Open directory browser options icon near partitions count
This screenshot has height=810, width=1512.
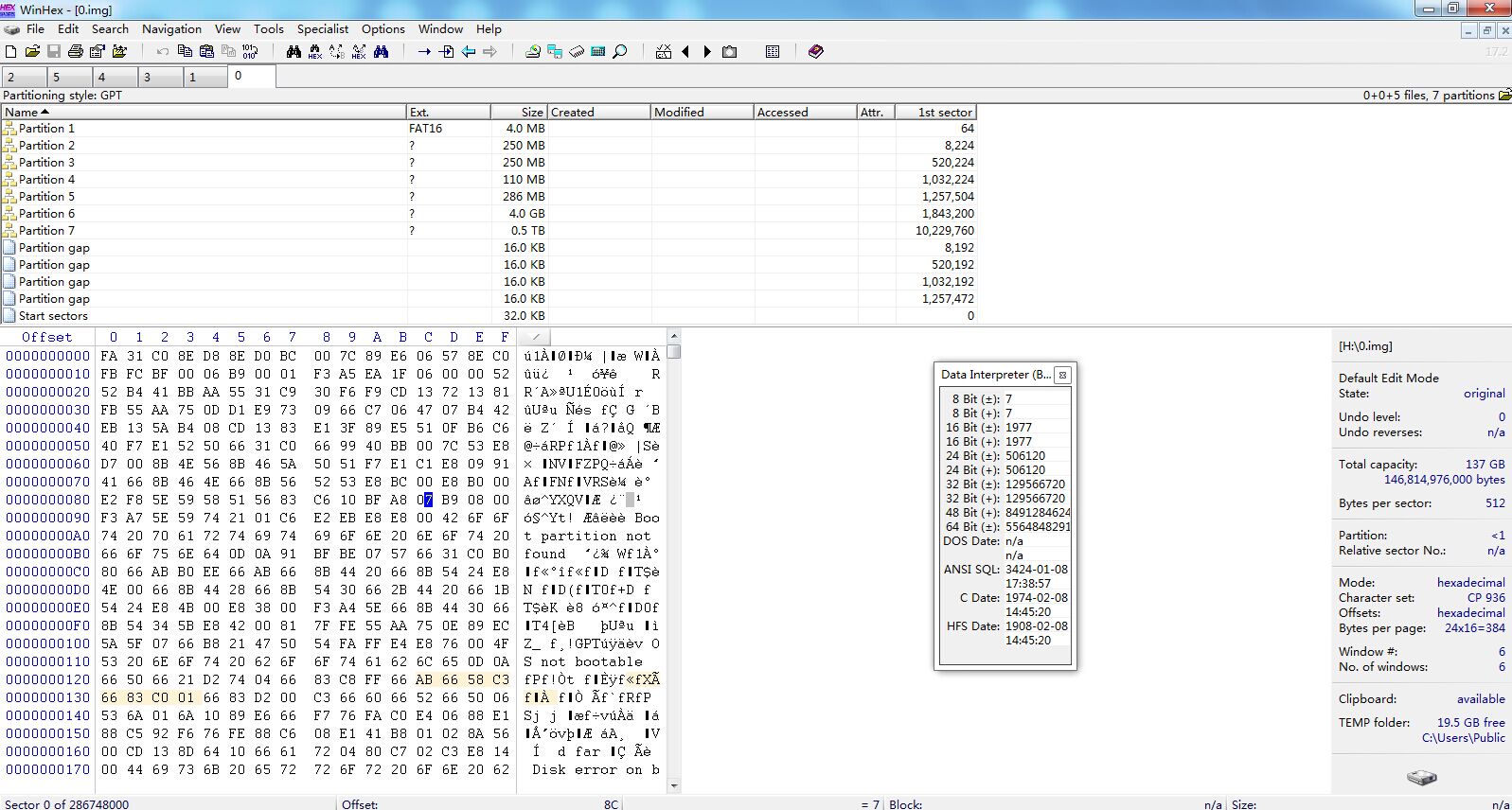click(x=1504, y=95)
